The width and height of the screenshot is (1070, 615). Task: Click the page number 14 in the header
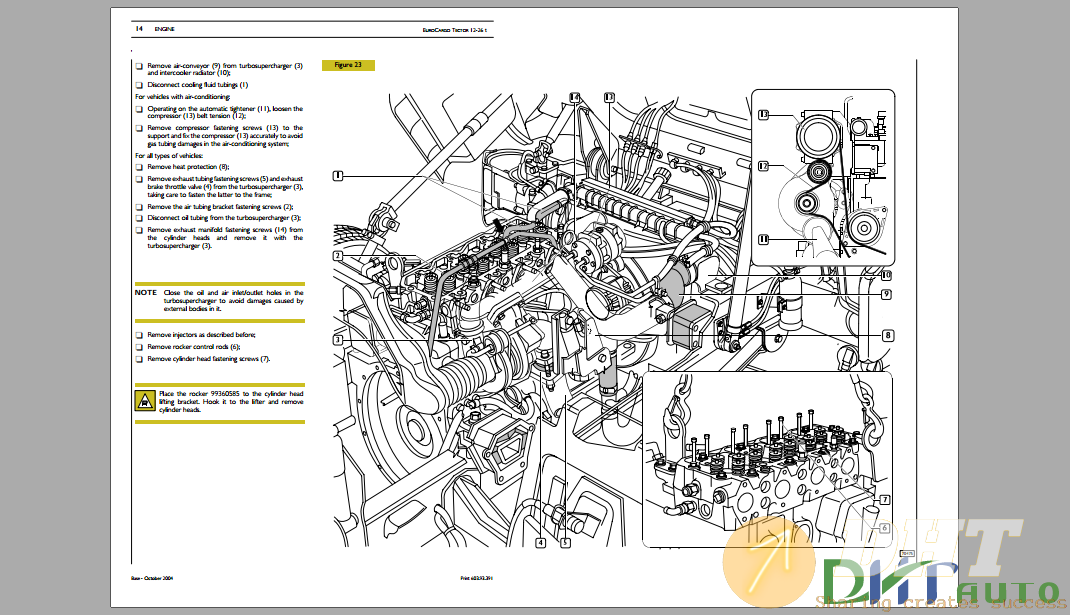pos(139,29)
